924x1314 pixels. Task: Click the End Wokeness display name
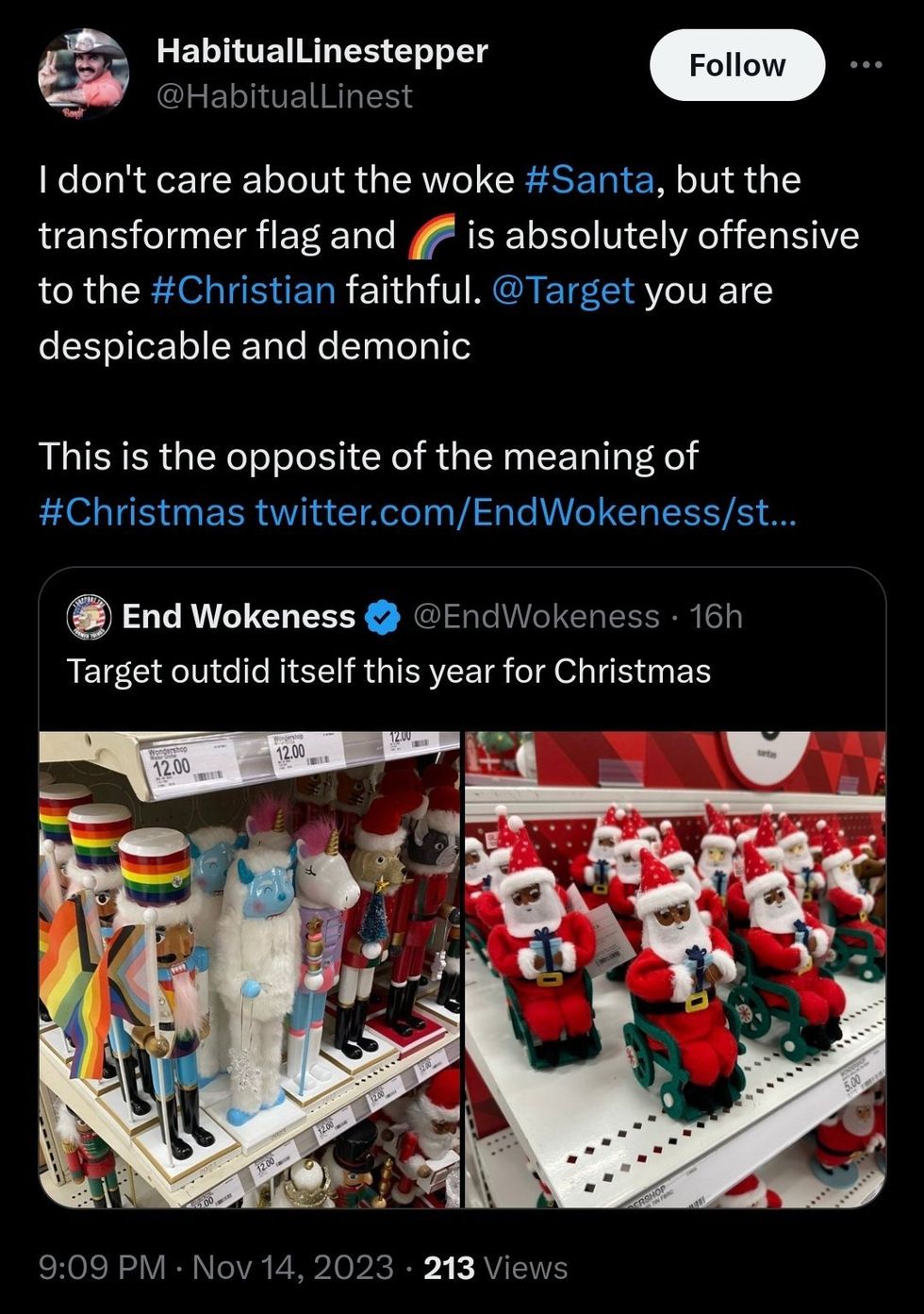click(239, 617)
